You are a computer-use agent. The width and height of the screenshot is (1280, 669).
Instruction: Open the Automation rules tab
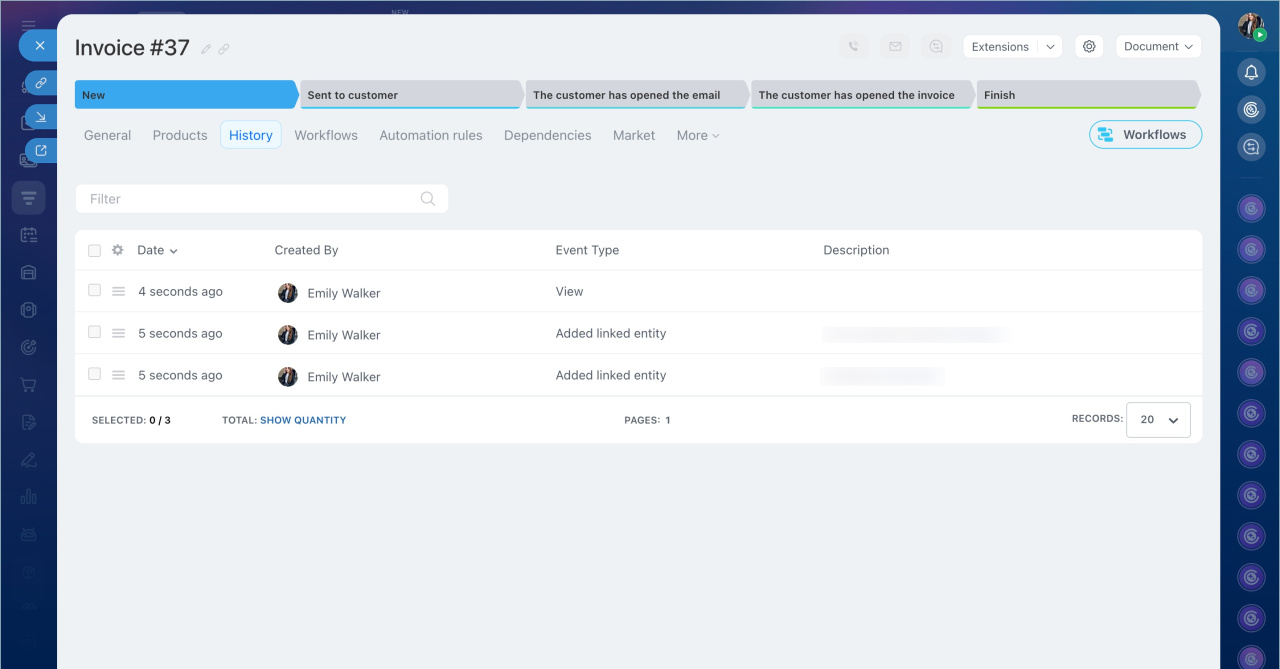coord(431,135)
